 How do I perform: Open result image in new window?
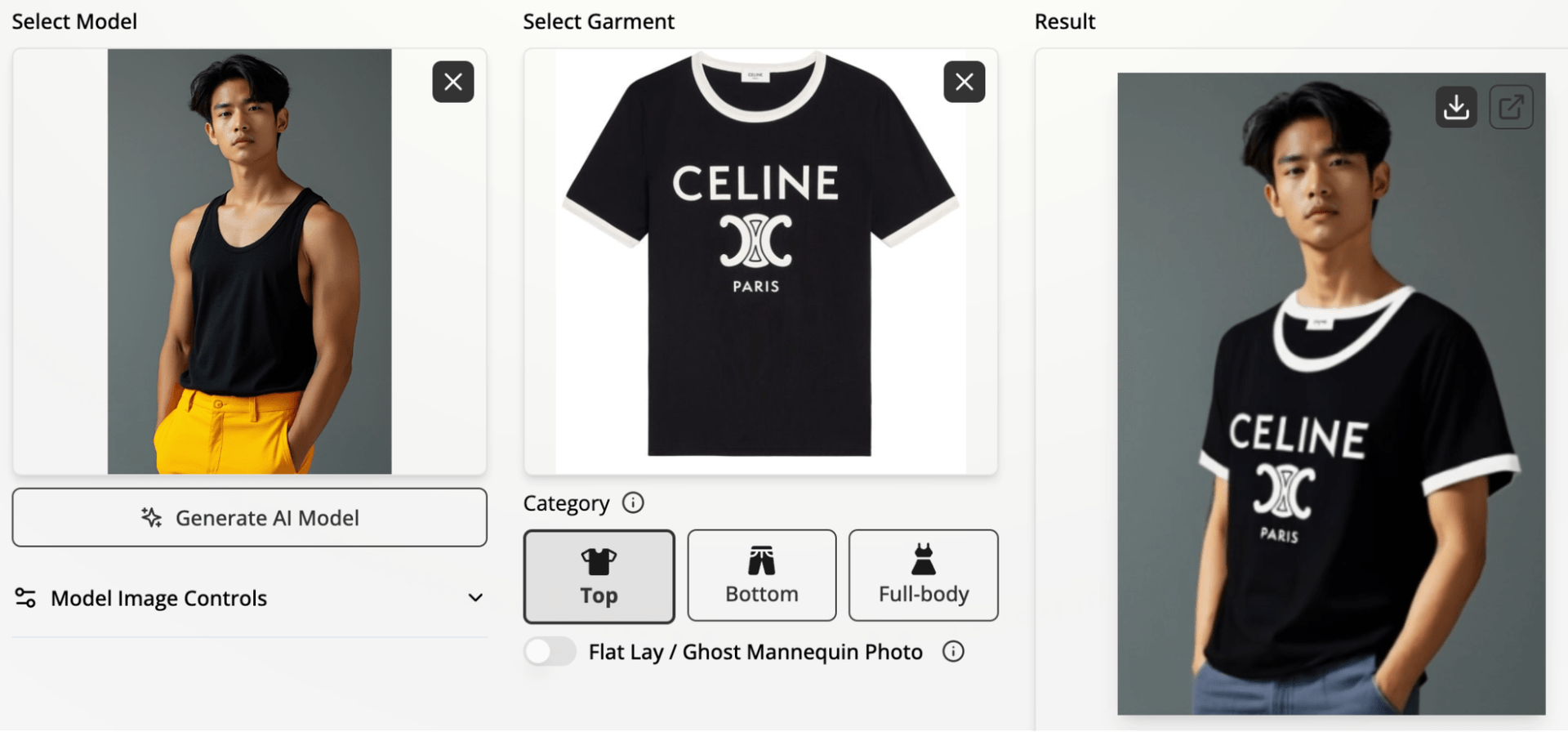[1511, 107]
